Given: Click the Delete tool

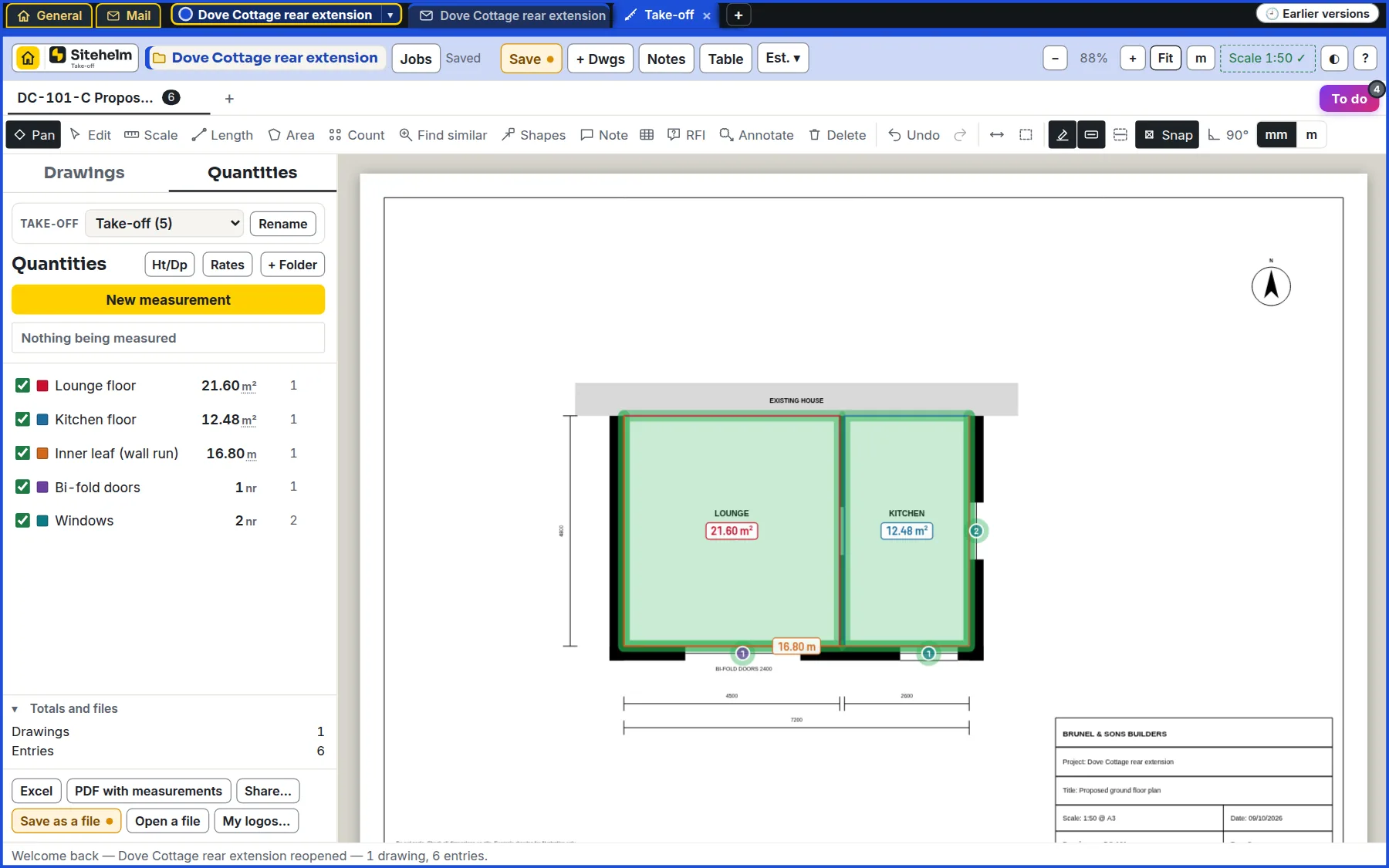Looking at the screenshot, I should pyautogui.click(x=837, y=135).
